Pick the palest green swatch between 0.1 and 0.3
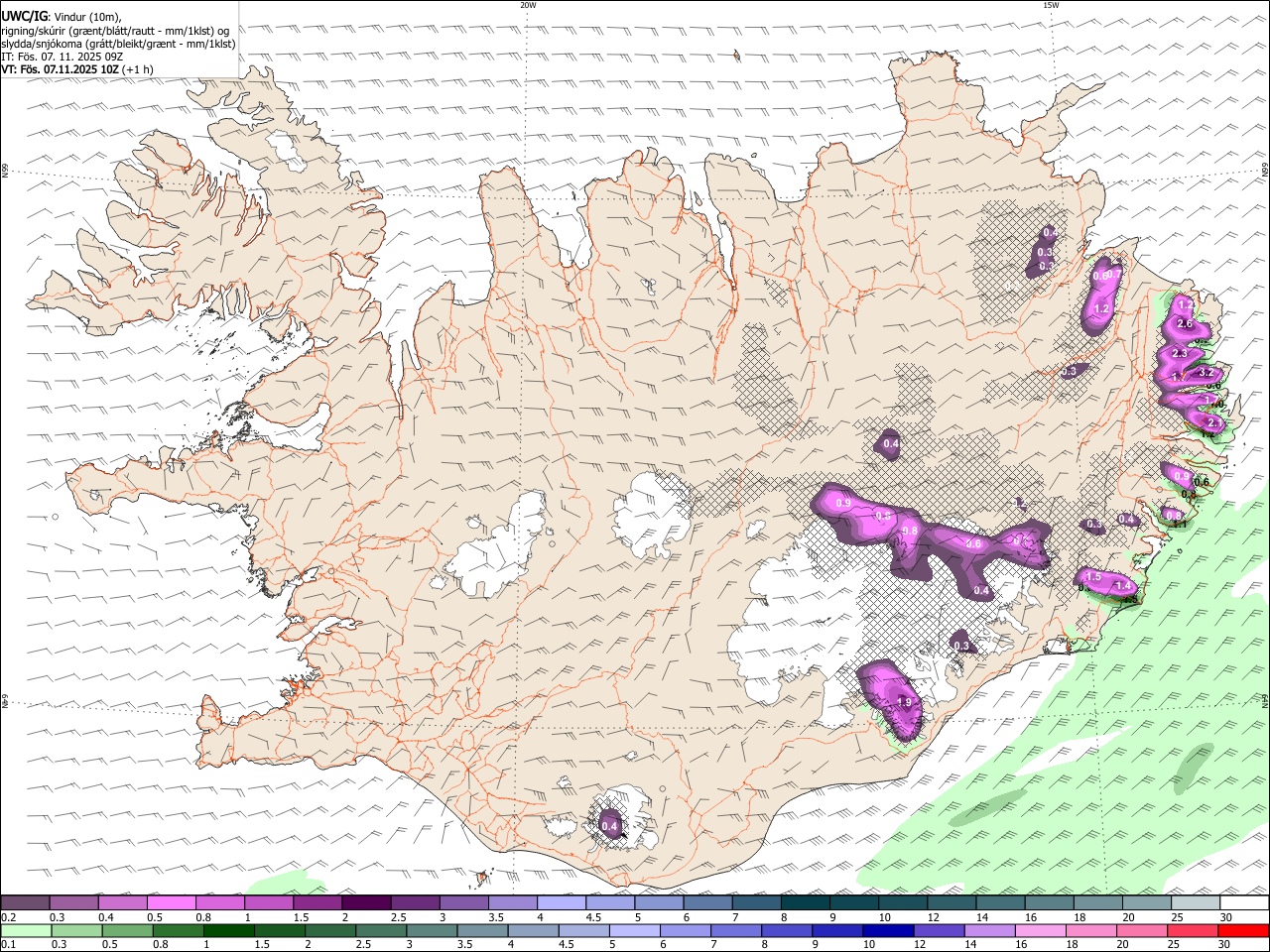This screenshot has height=952, width=1270. pos(25,931)
